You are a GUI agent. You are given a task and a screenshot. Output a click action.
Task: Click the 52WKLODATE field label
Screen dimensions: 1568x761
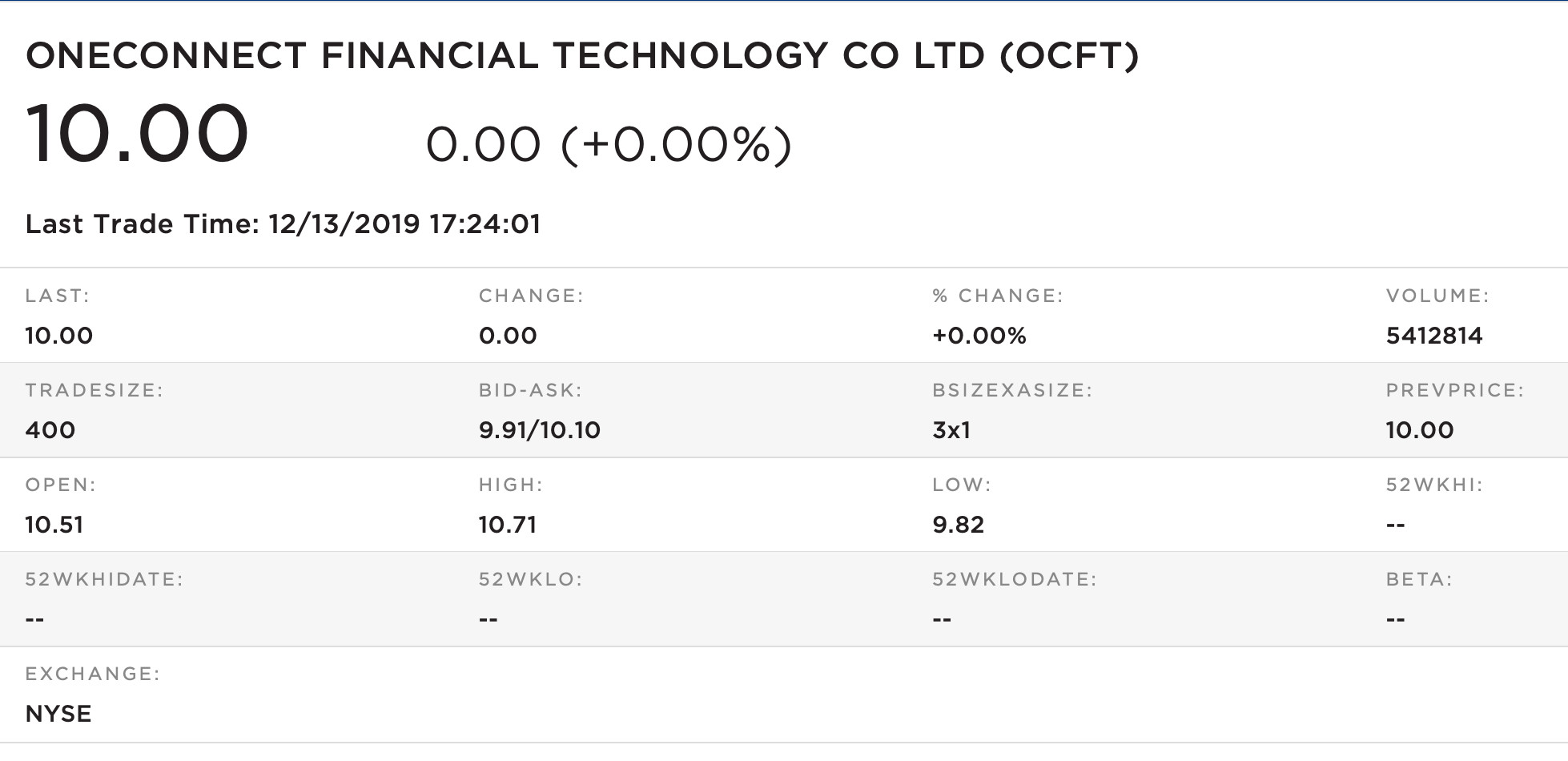pos(1014,580)
